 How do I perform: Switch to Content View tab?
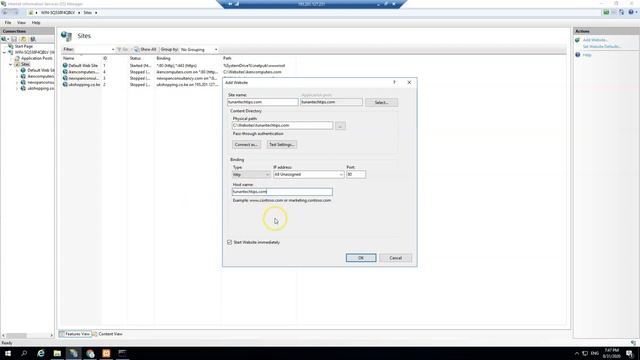[x=107, y=334]
